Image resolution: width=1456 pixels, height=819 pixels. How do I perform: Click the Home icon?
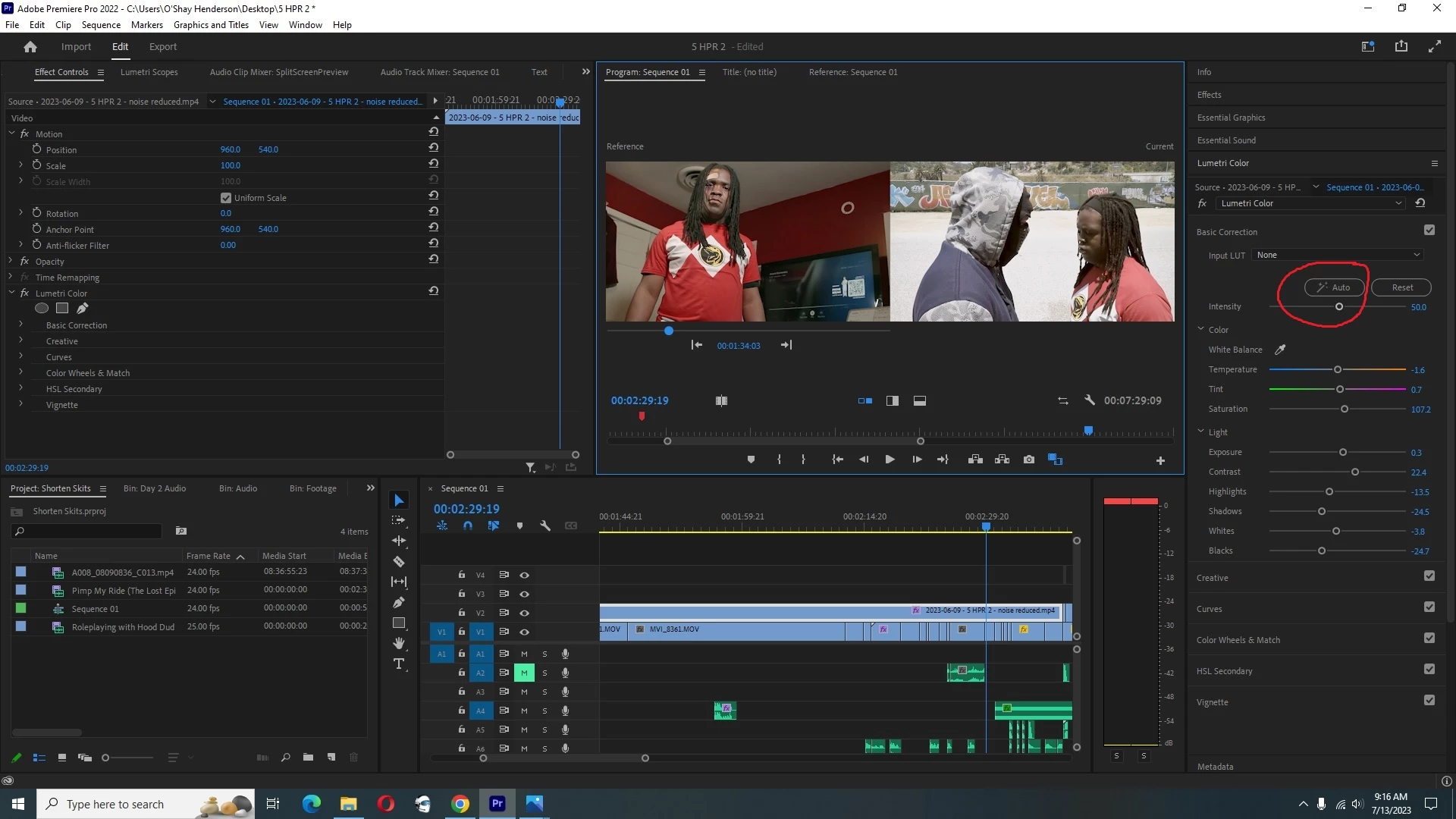tap(30, 47)
